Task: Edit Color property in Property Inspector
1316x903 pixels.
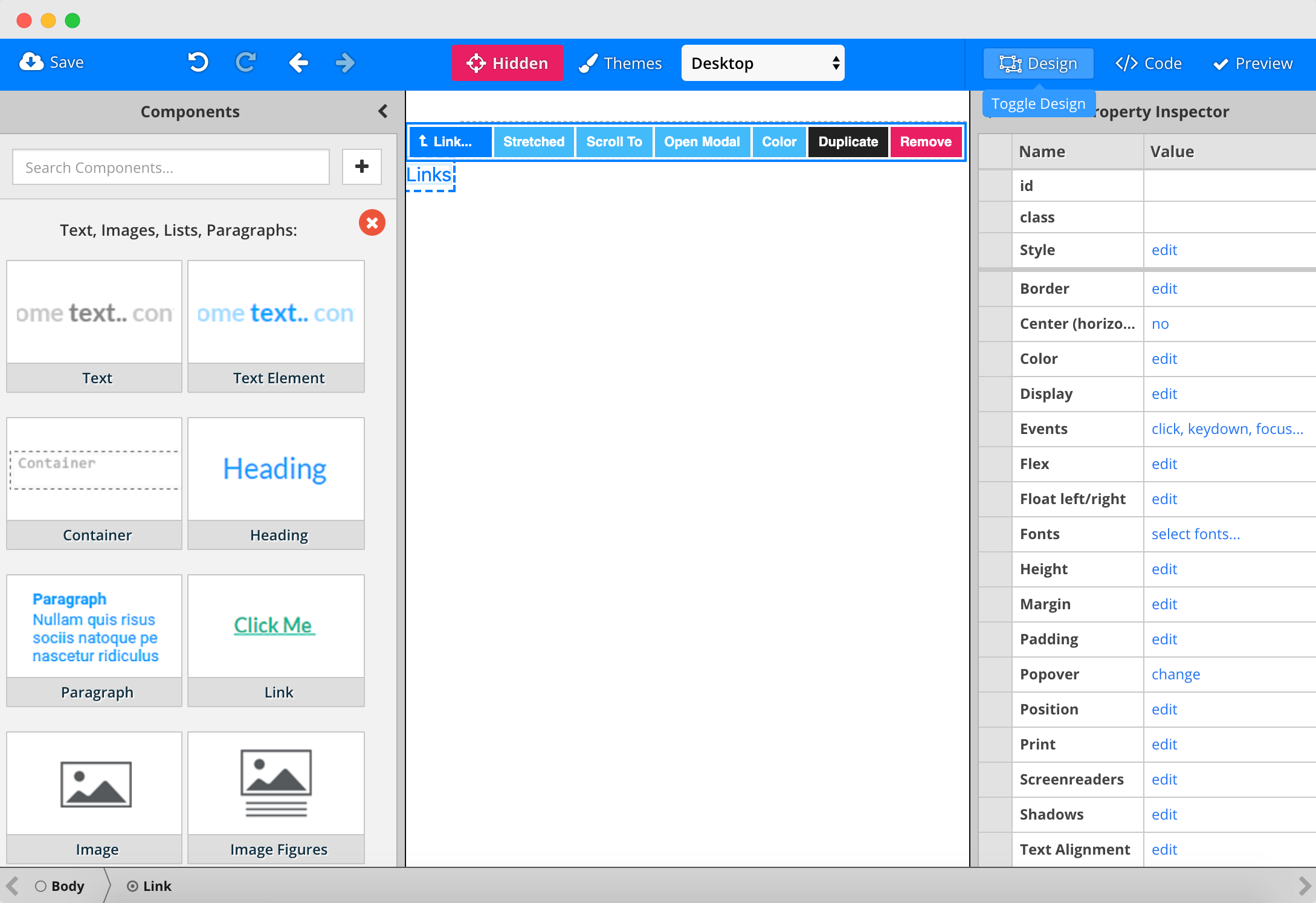Action: (1163, 358)
